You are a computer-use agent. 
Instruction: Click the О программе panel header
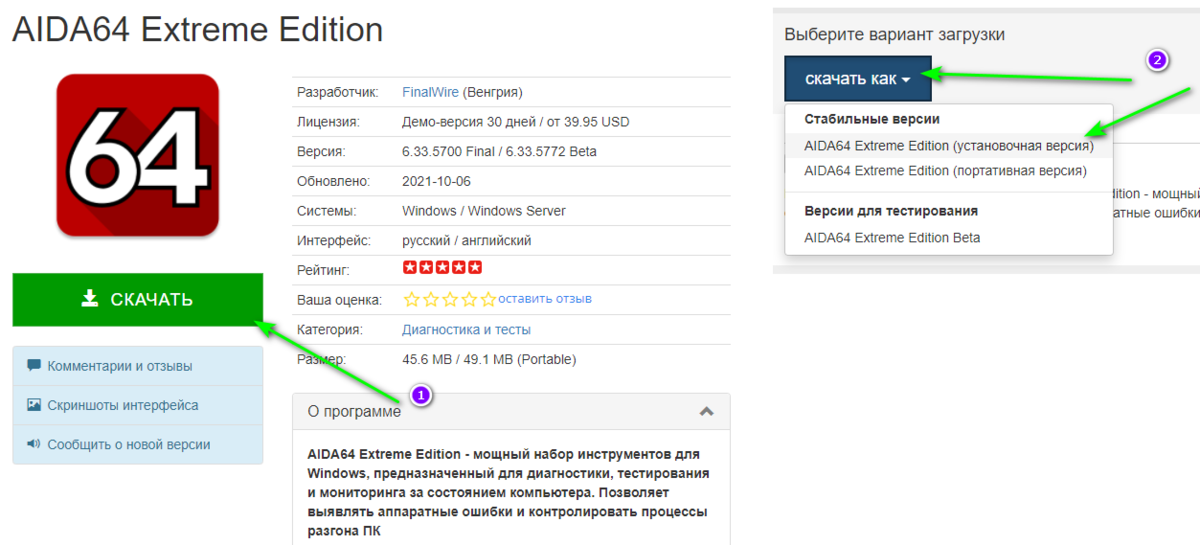tap(511, 411)
